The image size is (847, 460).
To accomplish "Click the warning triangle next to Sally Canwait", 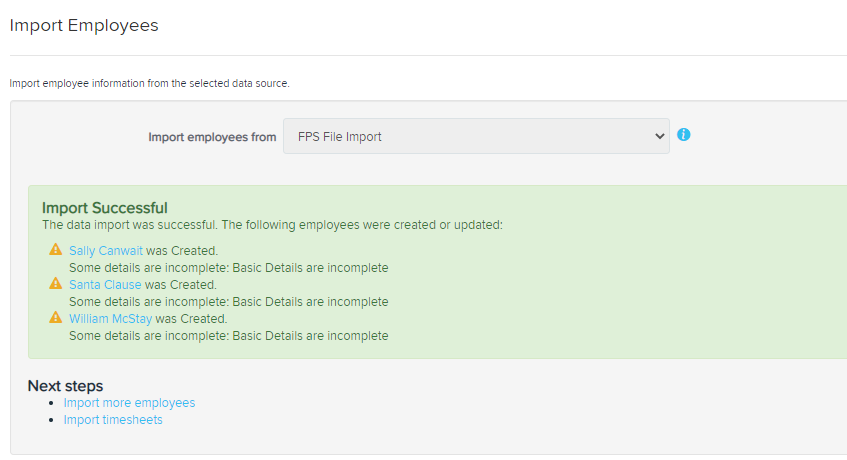I will [56, 249].
